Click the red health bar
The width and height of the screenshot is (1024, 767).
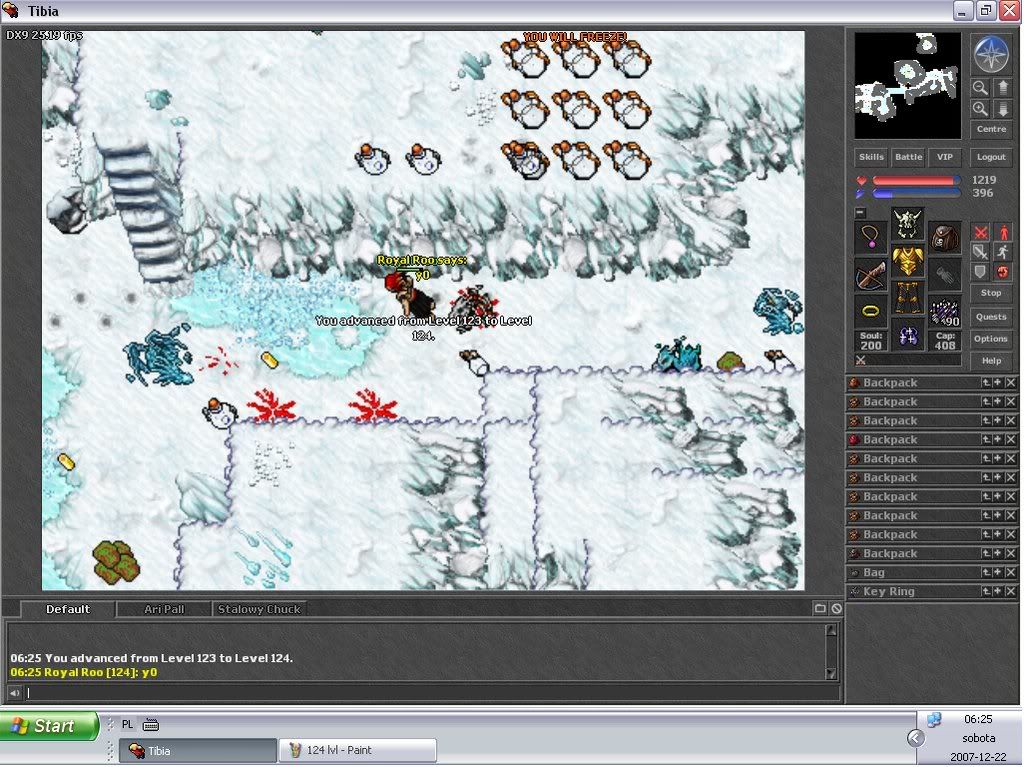[x=916, y=180]
